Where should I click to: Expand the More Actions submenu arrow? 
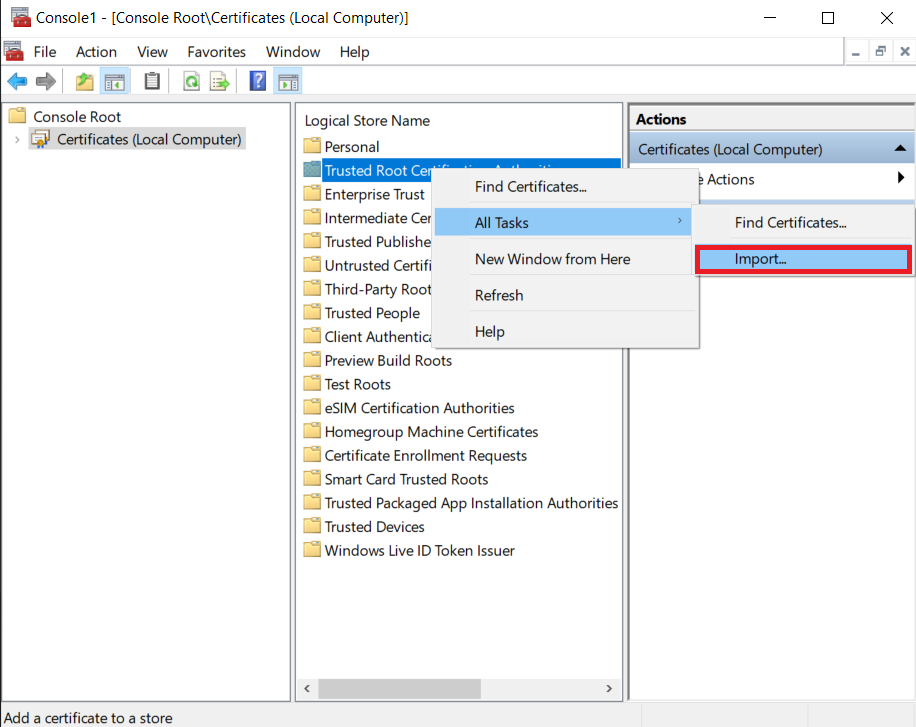click(901, 177)
